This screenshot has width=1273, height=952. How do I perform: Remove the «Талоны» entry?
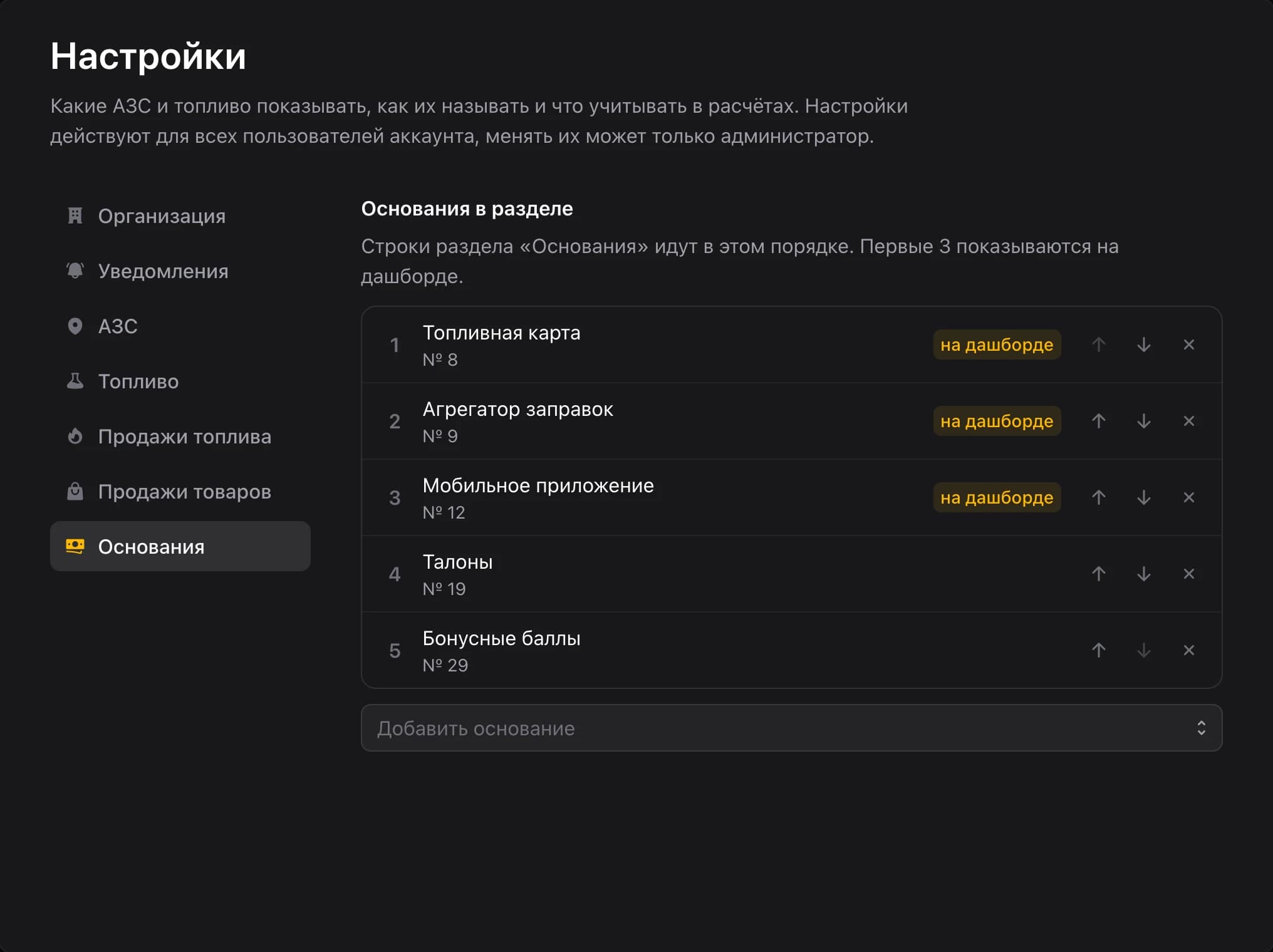coord(1188,574)
